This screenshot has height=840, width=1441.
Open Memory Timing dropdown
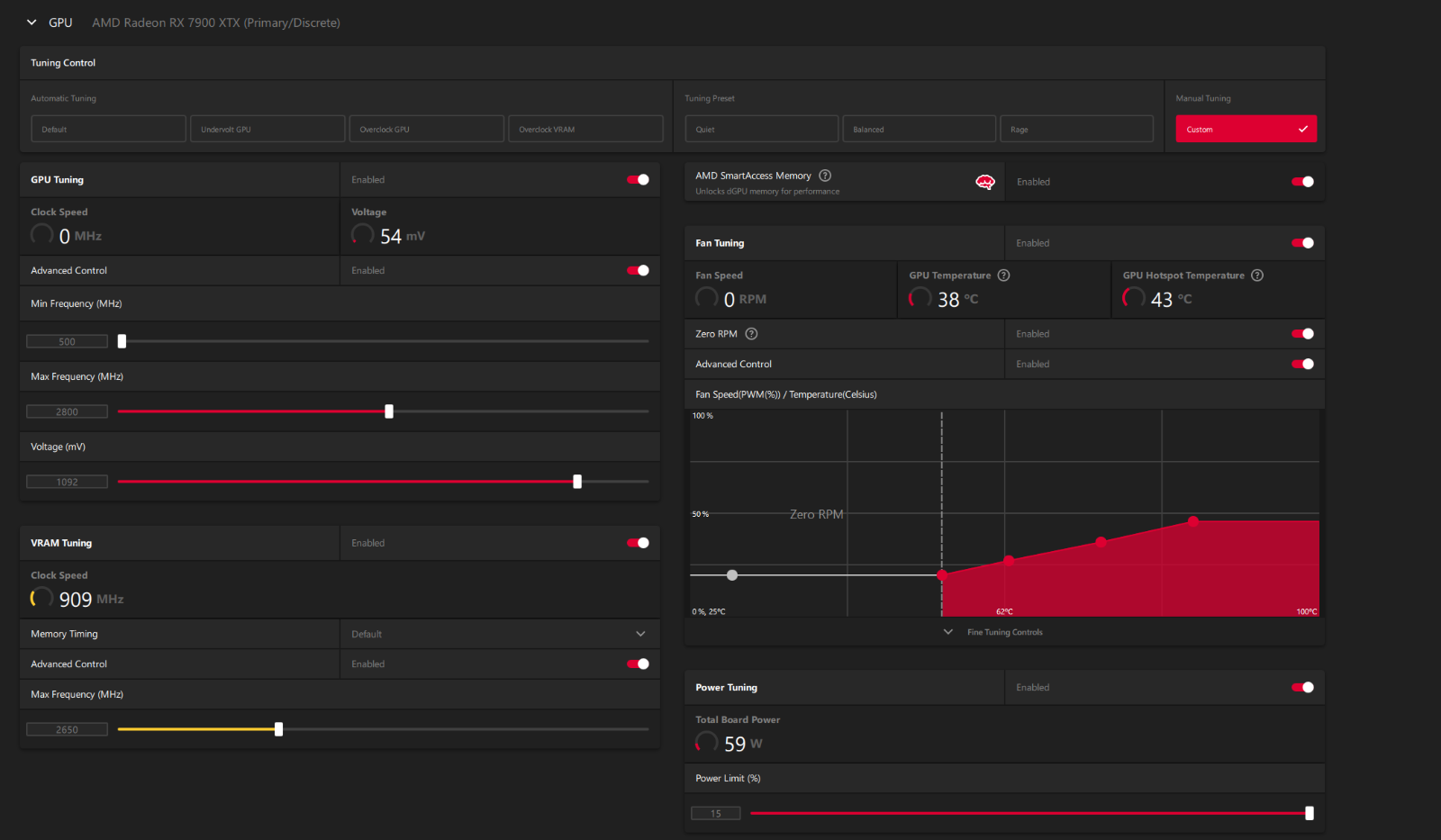500,634
